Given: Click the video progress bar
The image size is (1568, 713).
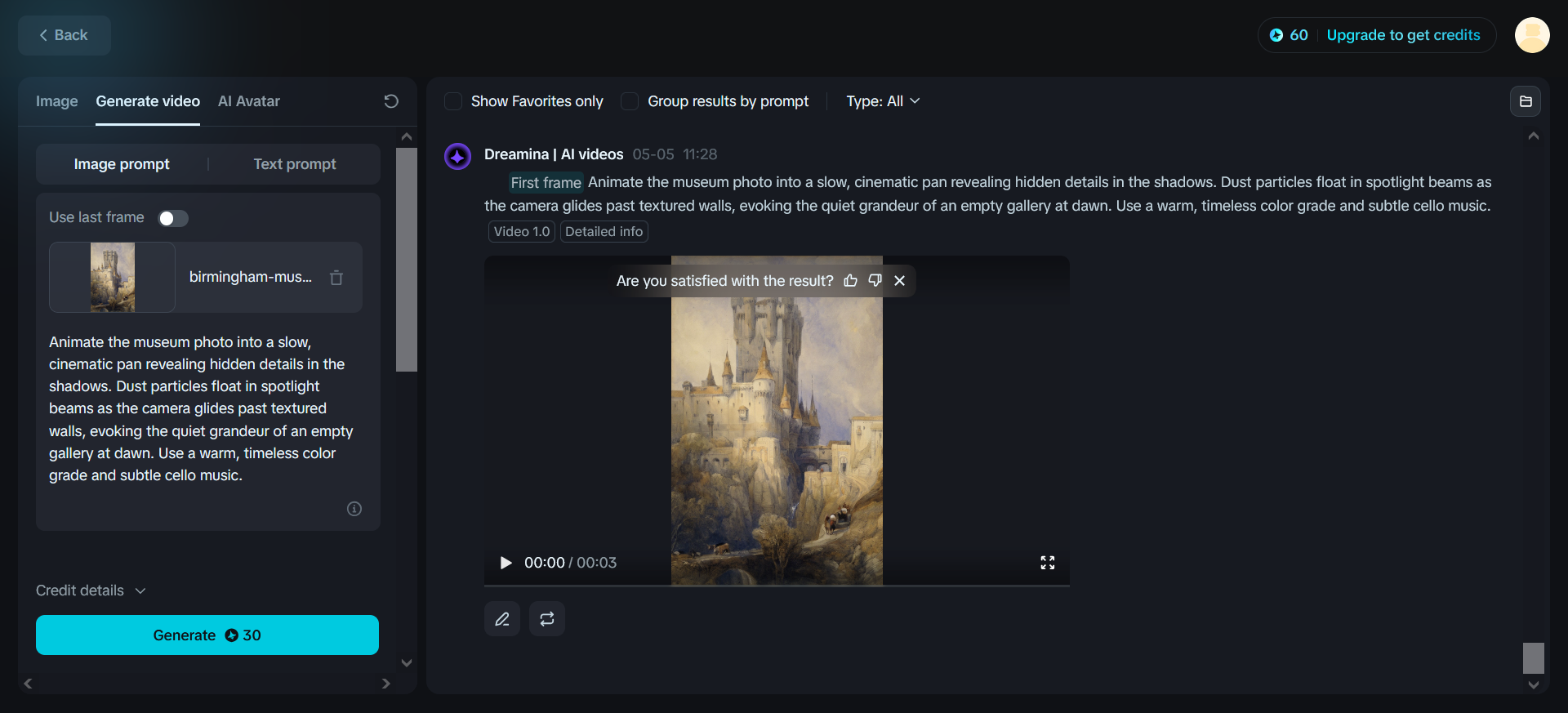Looking at the screenshot, I should click(x=777, y=585).
